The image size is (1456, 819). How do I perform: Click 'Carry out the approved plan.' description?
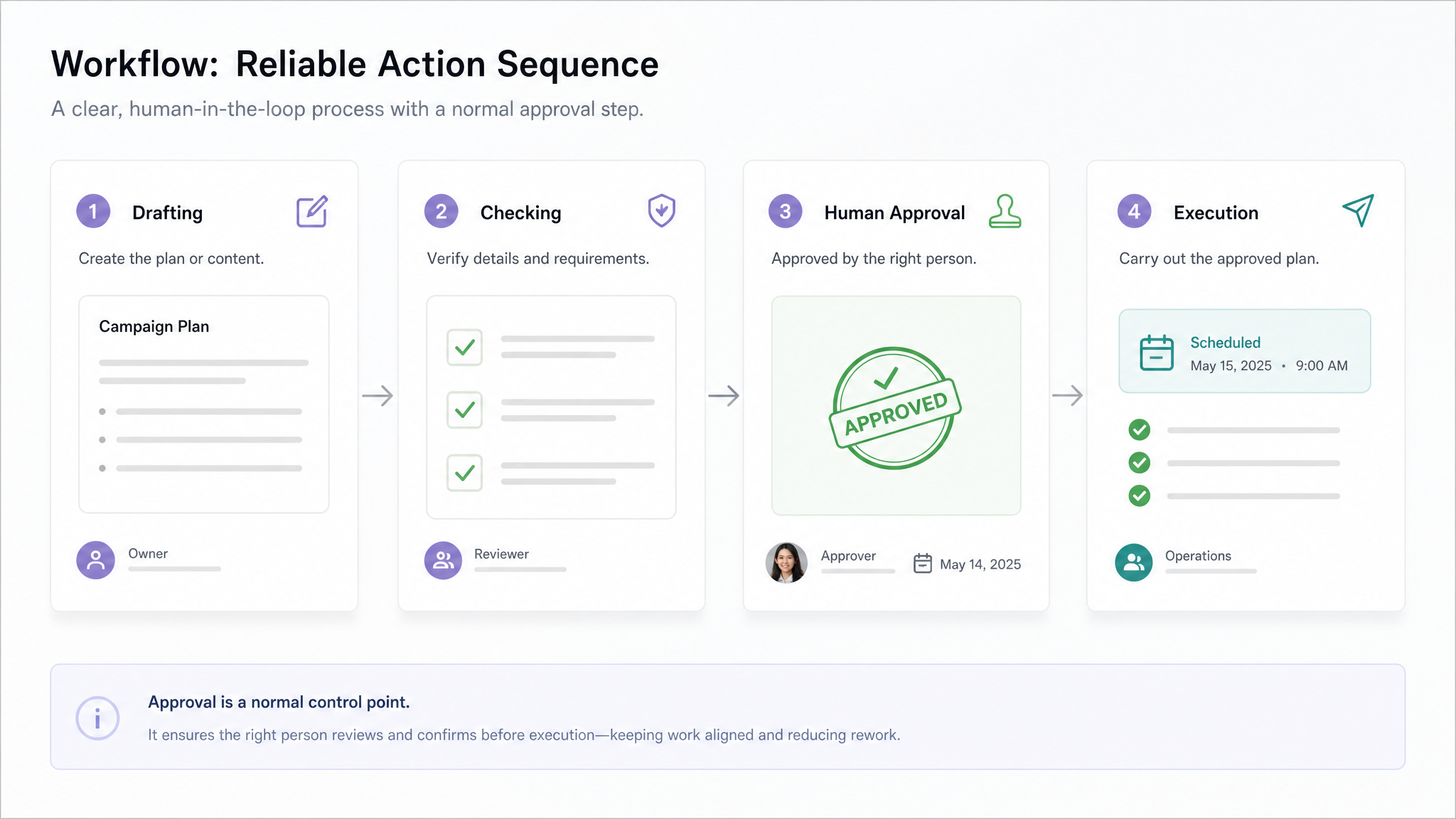[x=1219, y=259]
